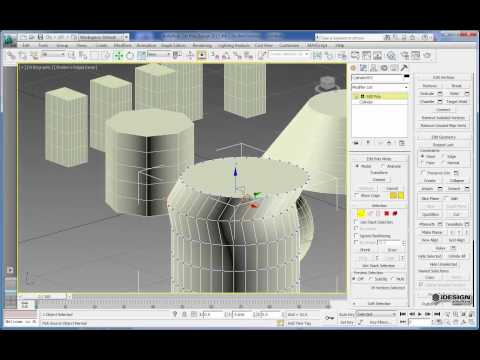Screen dimensions: 480x360
Task: Click the ViewCube in viewport corner
Action: [x=326, y=83]
